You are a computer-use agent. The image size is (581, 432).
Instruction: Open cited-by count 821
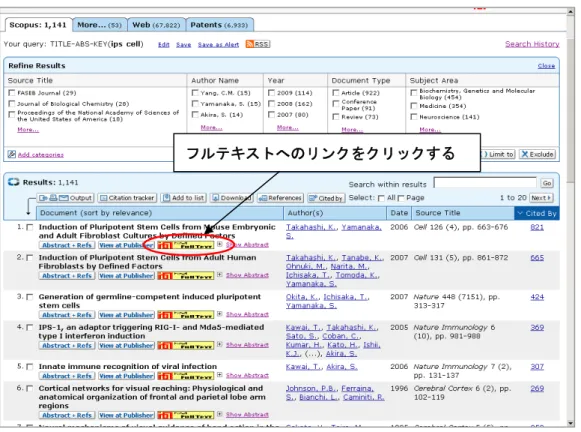click(x=537, y=227)
